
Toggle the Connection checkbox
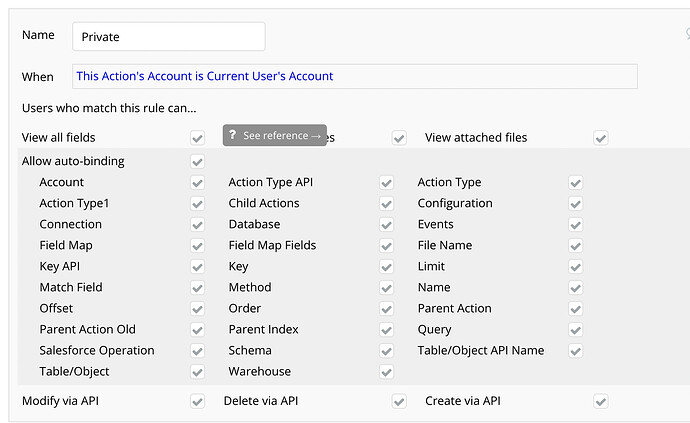pos(198,225)
